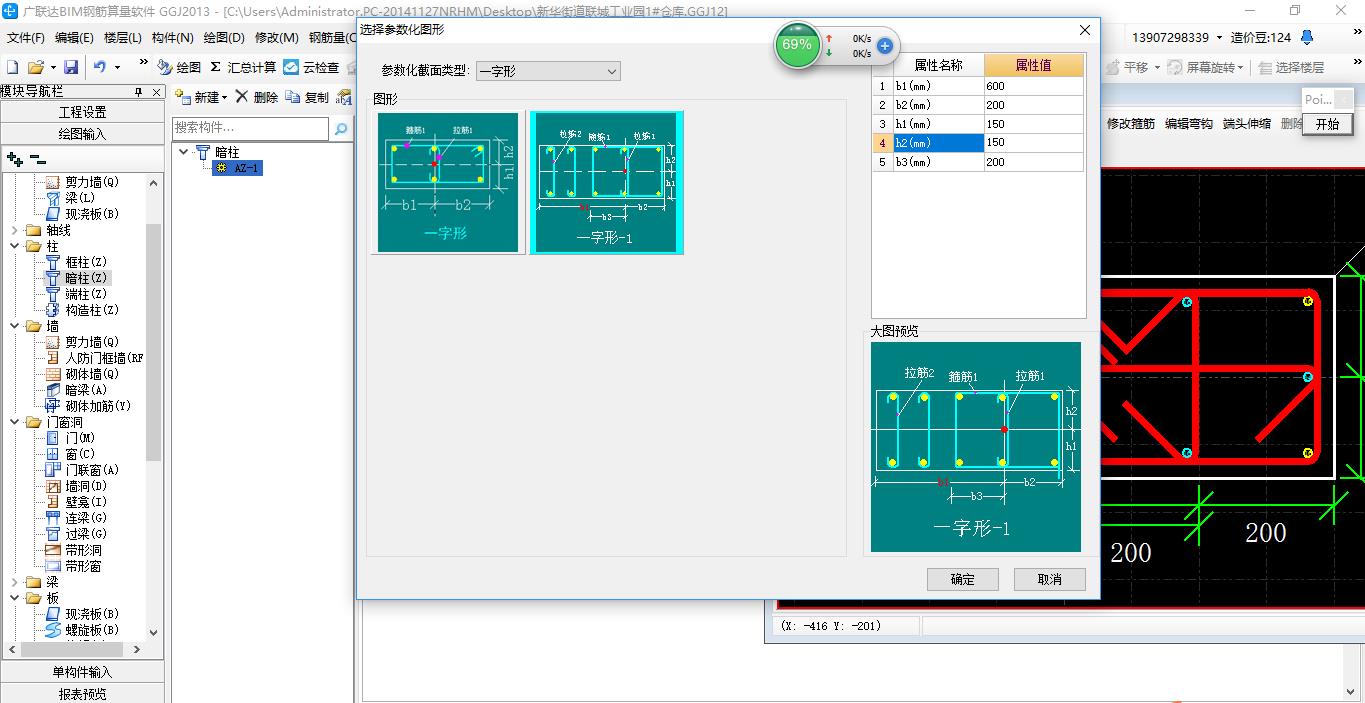
Task: Select 门(M) in the tree
Action: pos(80,438)
